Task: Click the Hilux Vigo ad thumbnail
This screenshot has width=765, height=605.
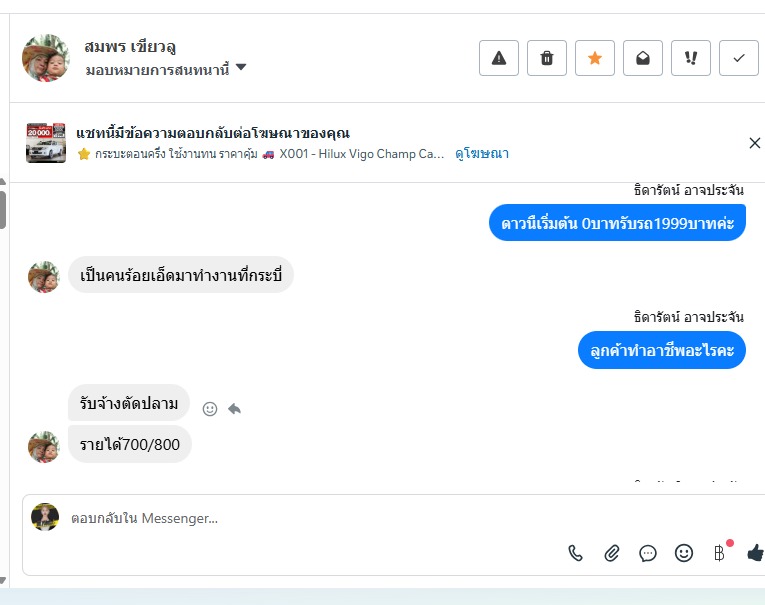Action: (x=46, y=143)
